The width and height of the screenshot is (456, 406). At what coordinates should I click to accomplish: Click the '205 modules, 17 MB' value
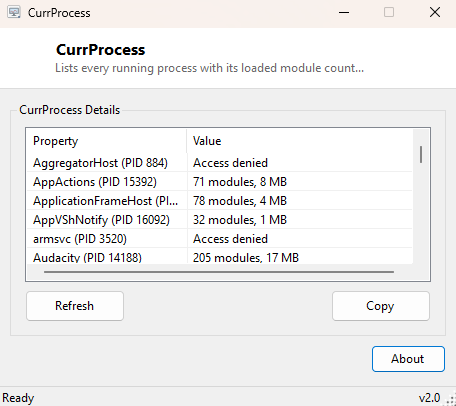coord(246,258)
